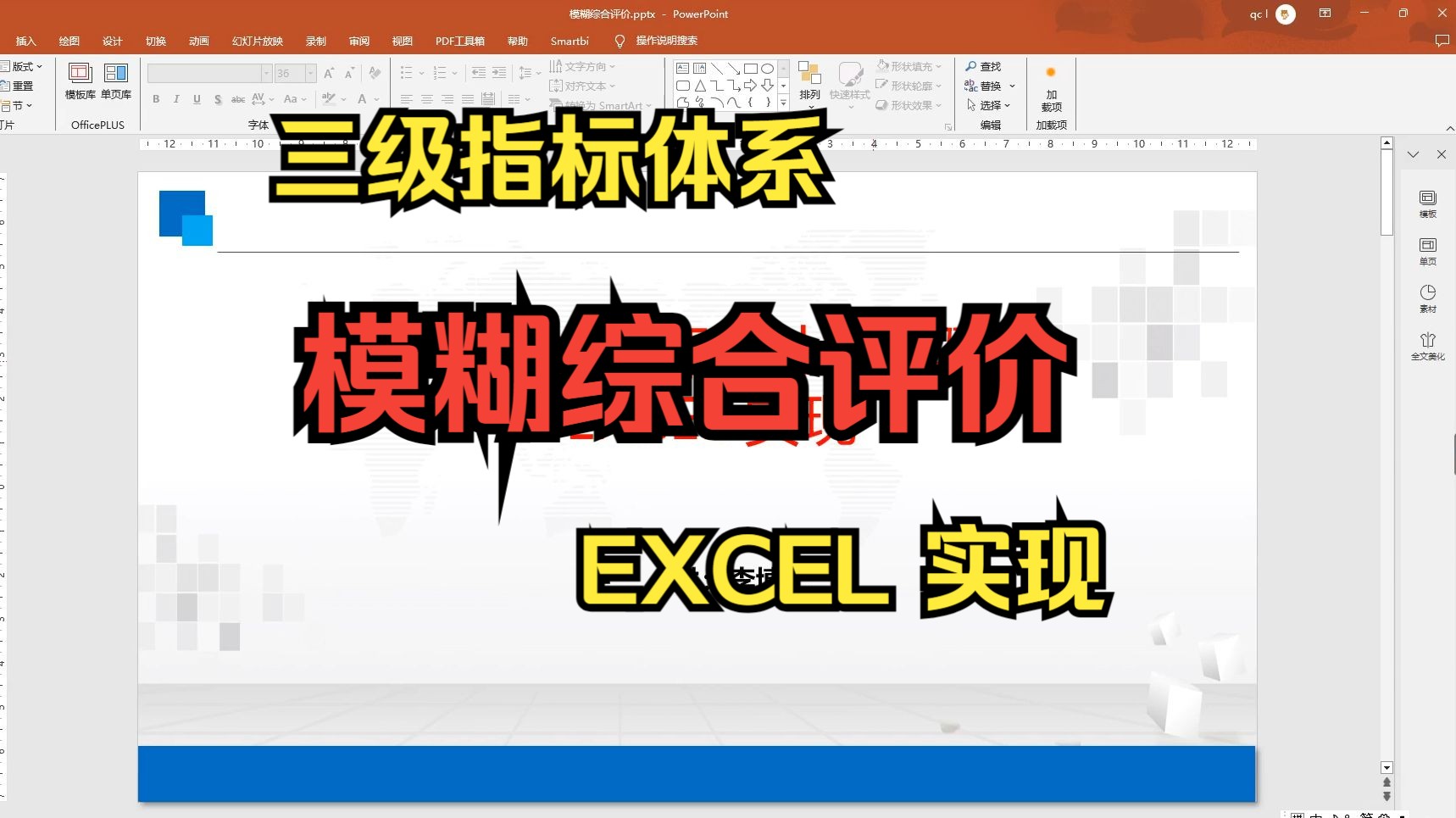This screenshot has height=818, width=1456.
Task: Click the 查找 find tool
Action: tap(983, 66)
